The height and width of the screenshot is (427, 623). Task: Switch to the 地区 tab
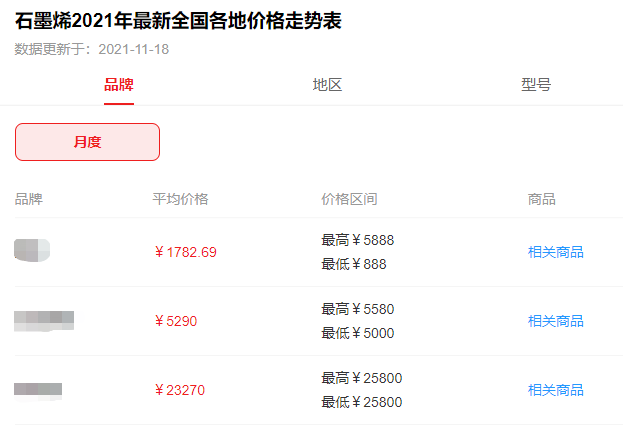(x=327, y=85)
